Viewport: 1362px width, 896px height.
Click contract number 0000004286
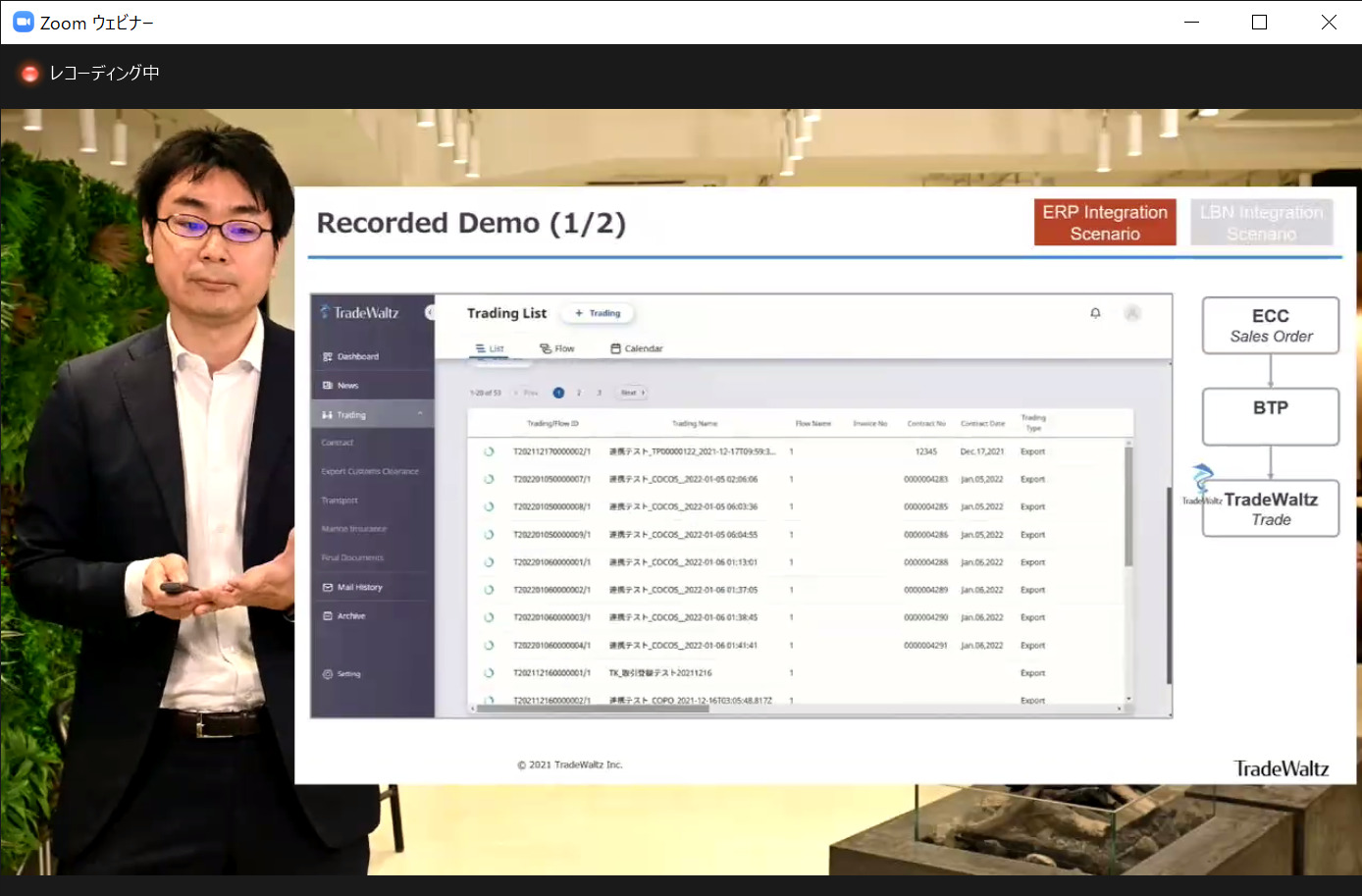click(x=926, y=535)
